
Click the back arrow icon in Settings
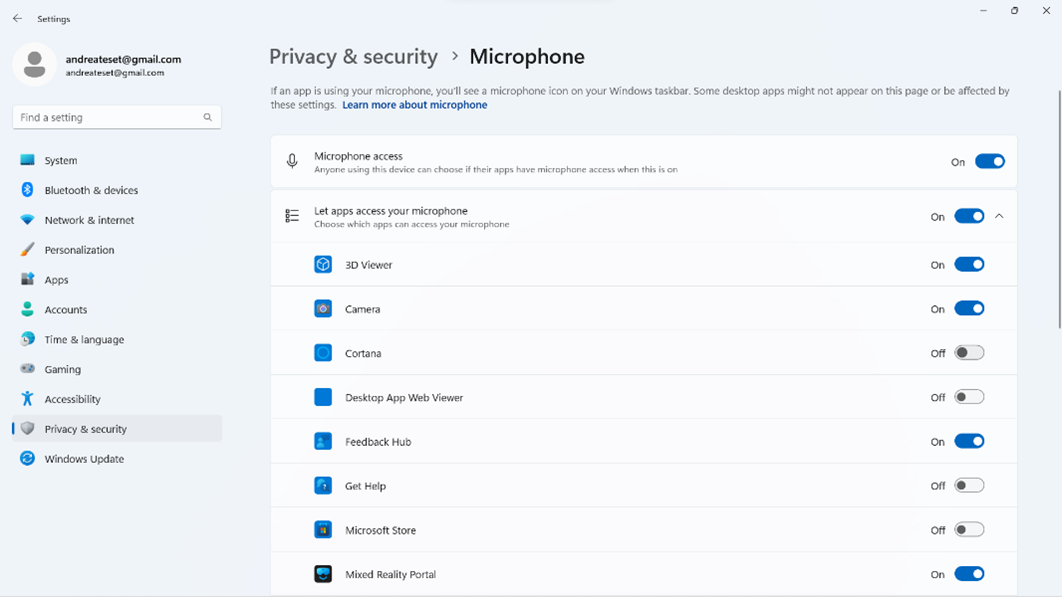pyautogui.click(x=17, y=19)
